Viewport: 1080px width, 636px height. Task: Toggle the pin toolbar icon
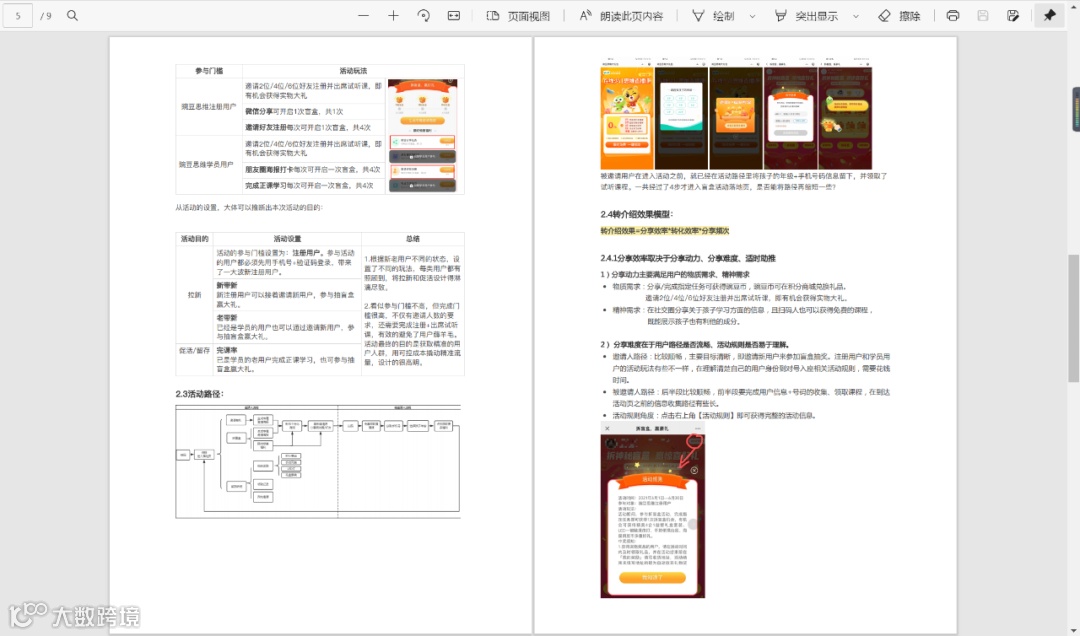1049,15
